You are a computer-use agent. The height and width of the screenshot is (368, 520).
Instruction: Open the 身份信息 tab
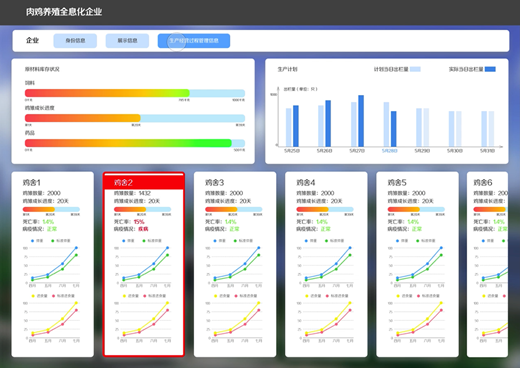pyautogui.click(x=75, y=41)
